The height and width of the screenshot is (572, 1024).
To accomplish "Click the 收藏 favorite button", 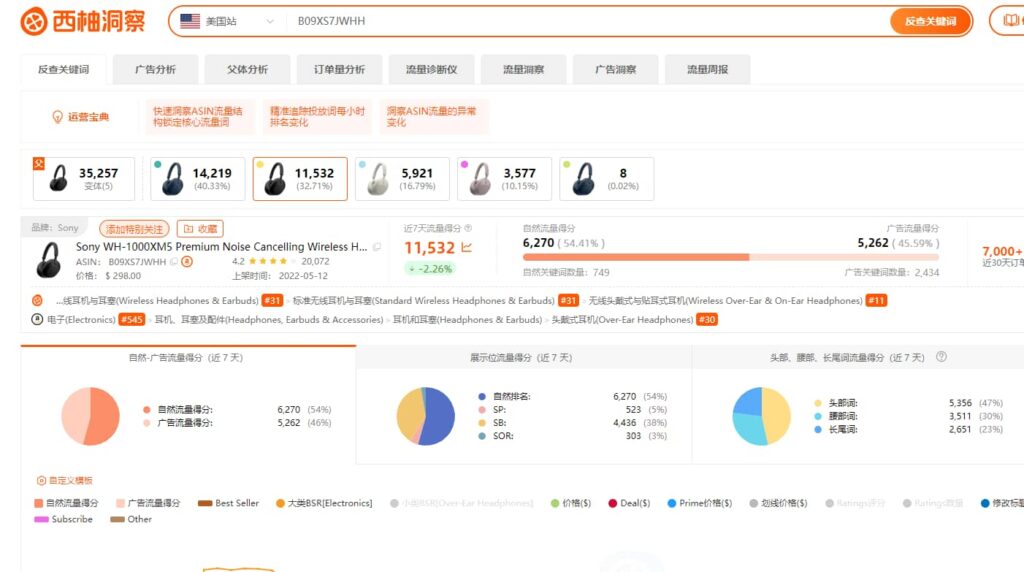I will click(x=200, y=229).
